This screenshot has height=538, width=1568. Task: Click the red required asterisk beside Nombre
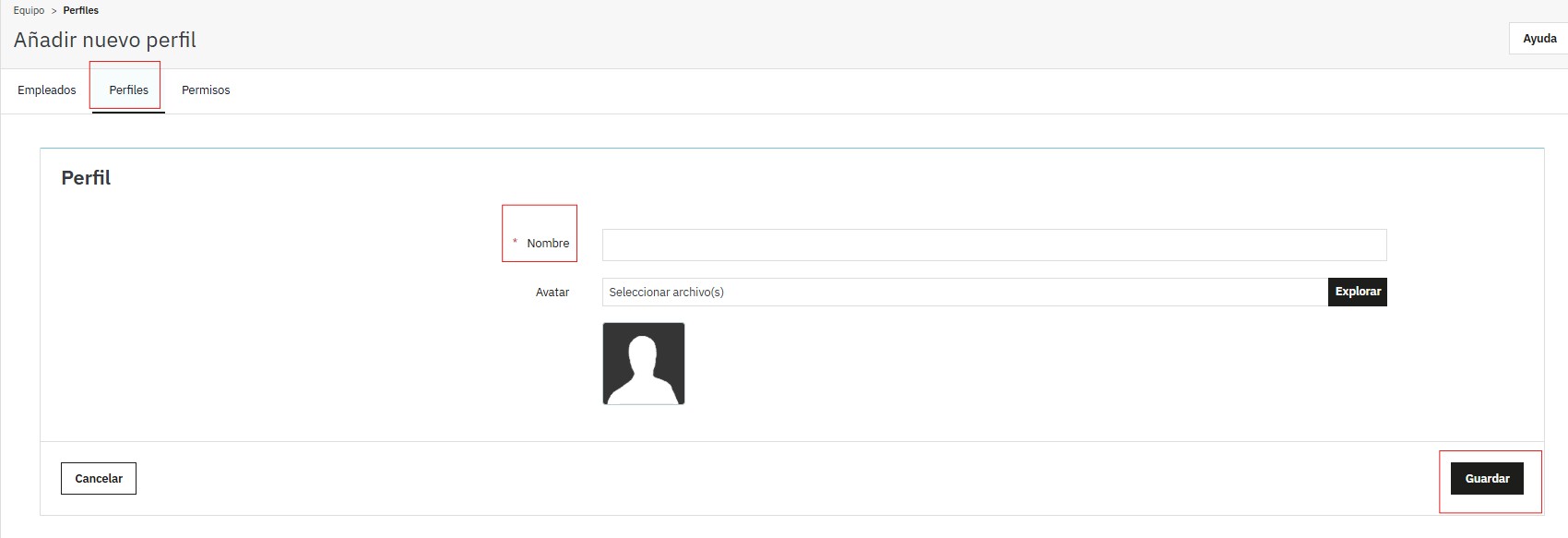pos(515,243)
